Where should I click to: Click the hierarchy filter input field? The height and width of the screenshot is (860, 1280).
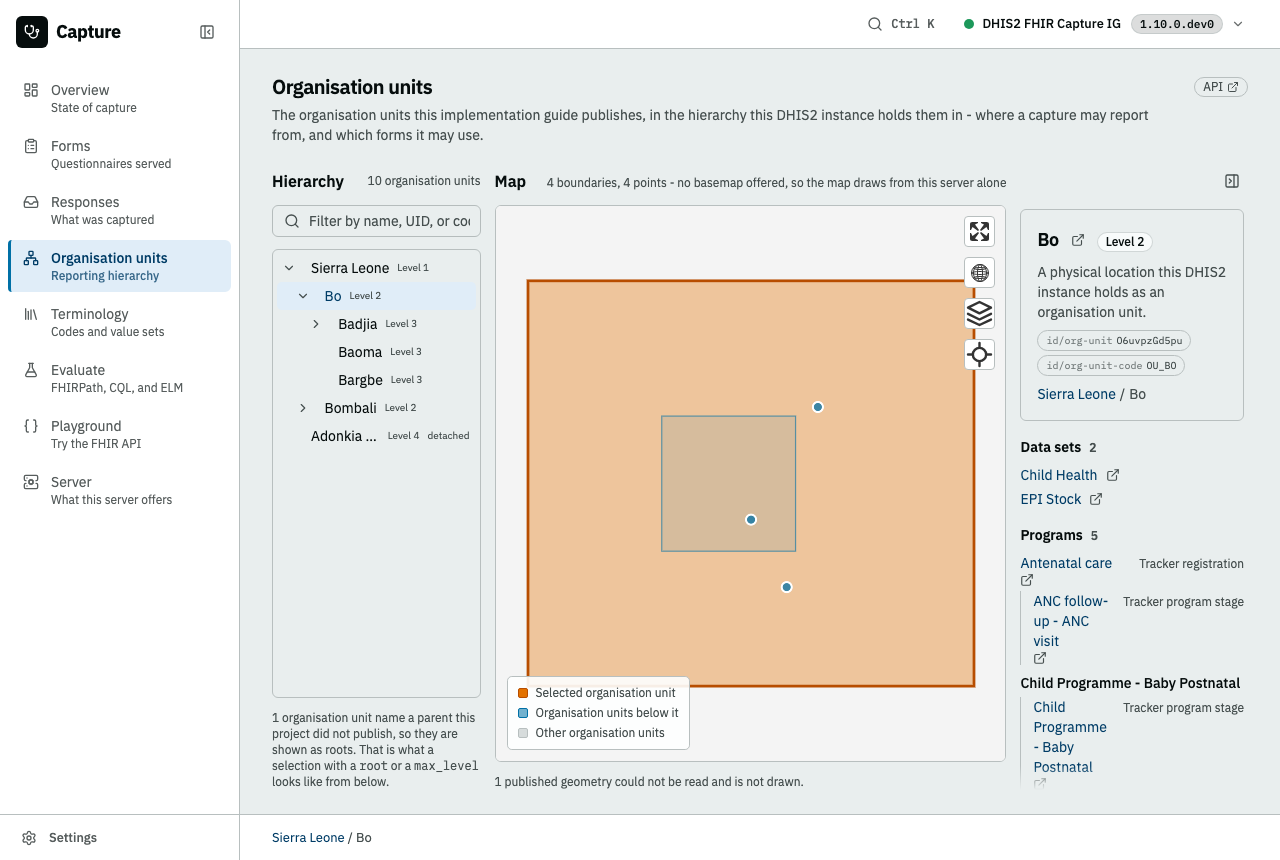coord(376,221)
